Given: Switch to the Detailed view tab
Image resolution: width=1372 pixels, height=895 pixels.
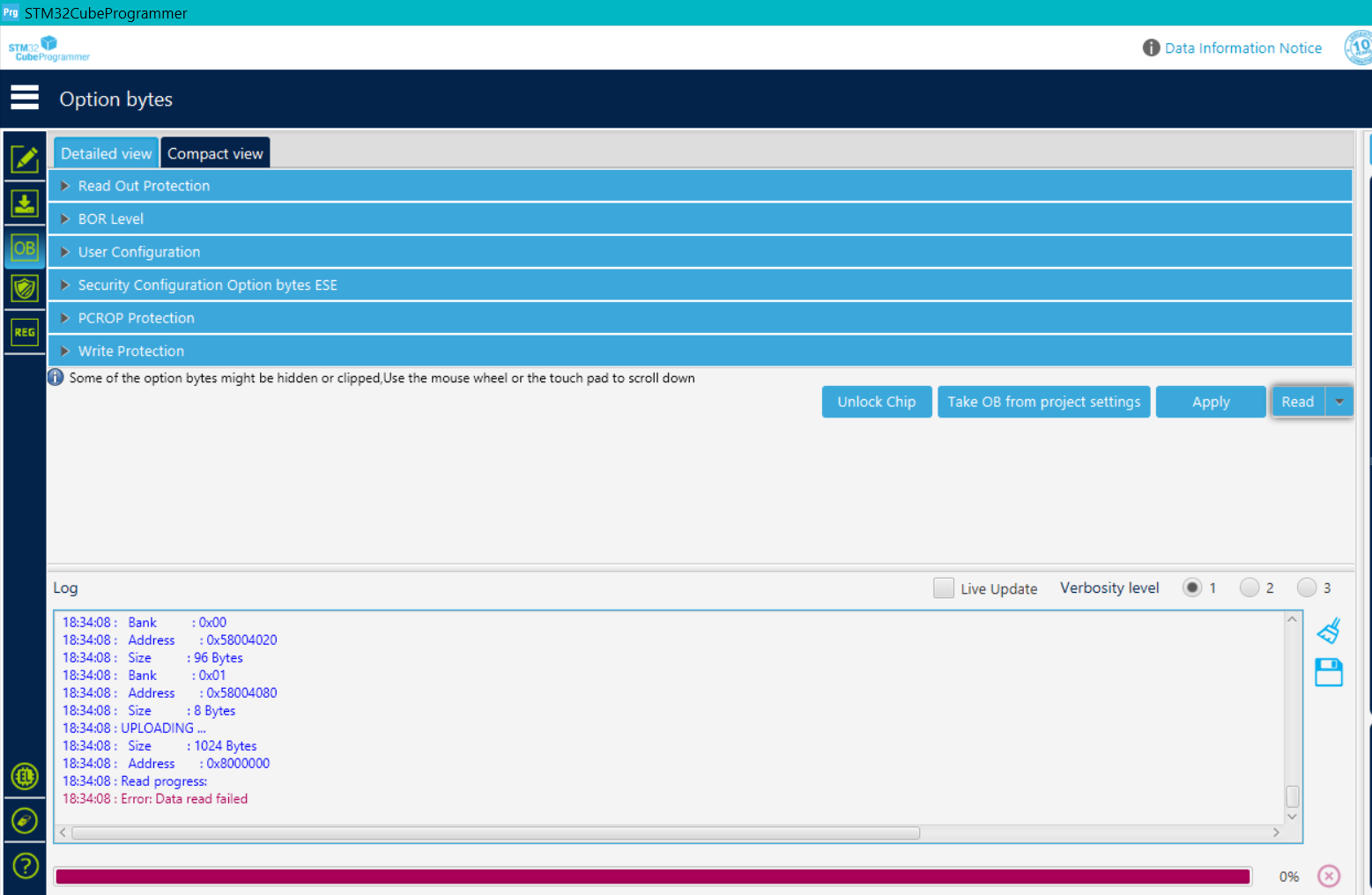Looking at the screenshot, I should click(x=106, y=153).
